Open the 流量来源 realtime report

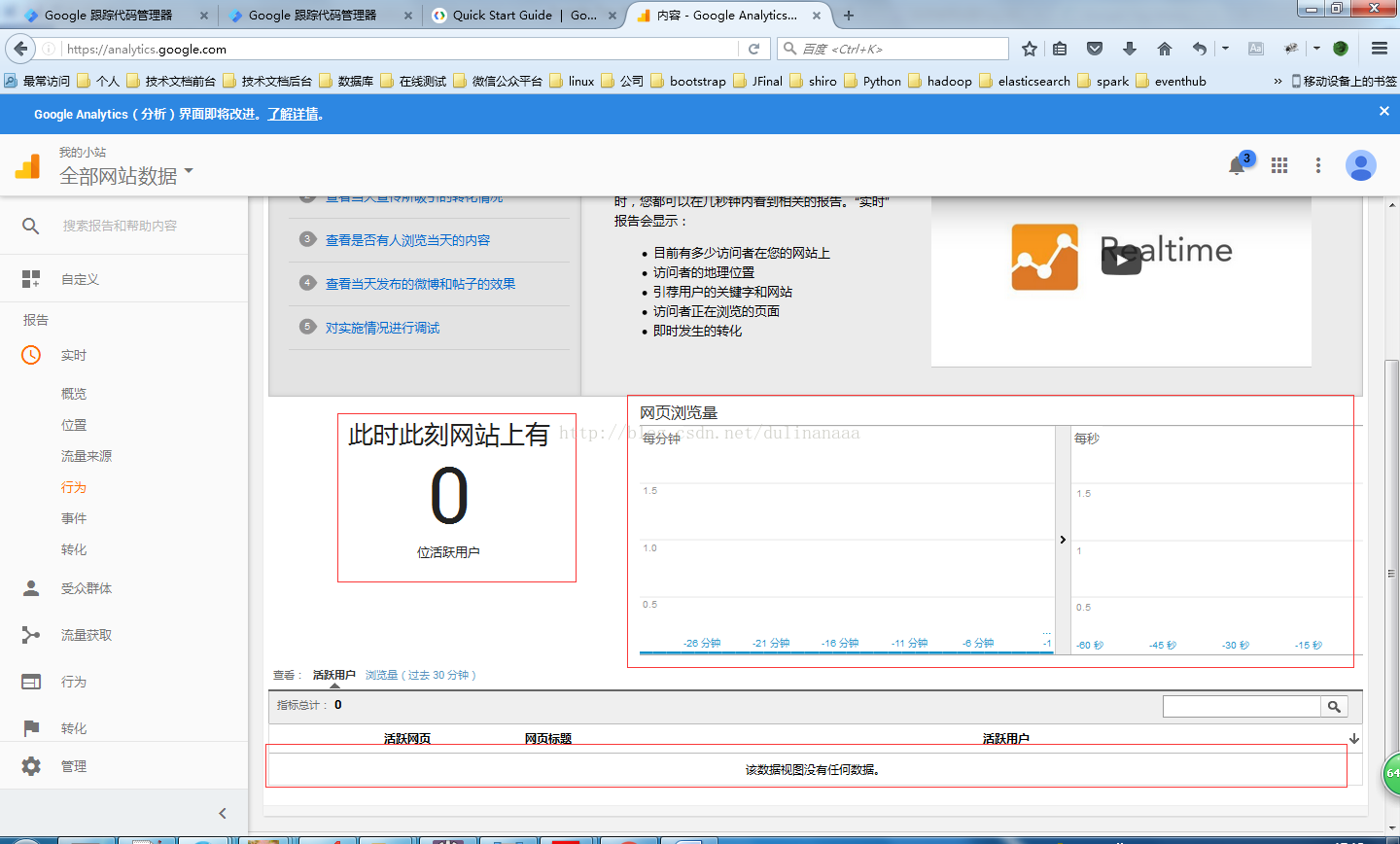pos(87,456)
